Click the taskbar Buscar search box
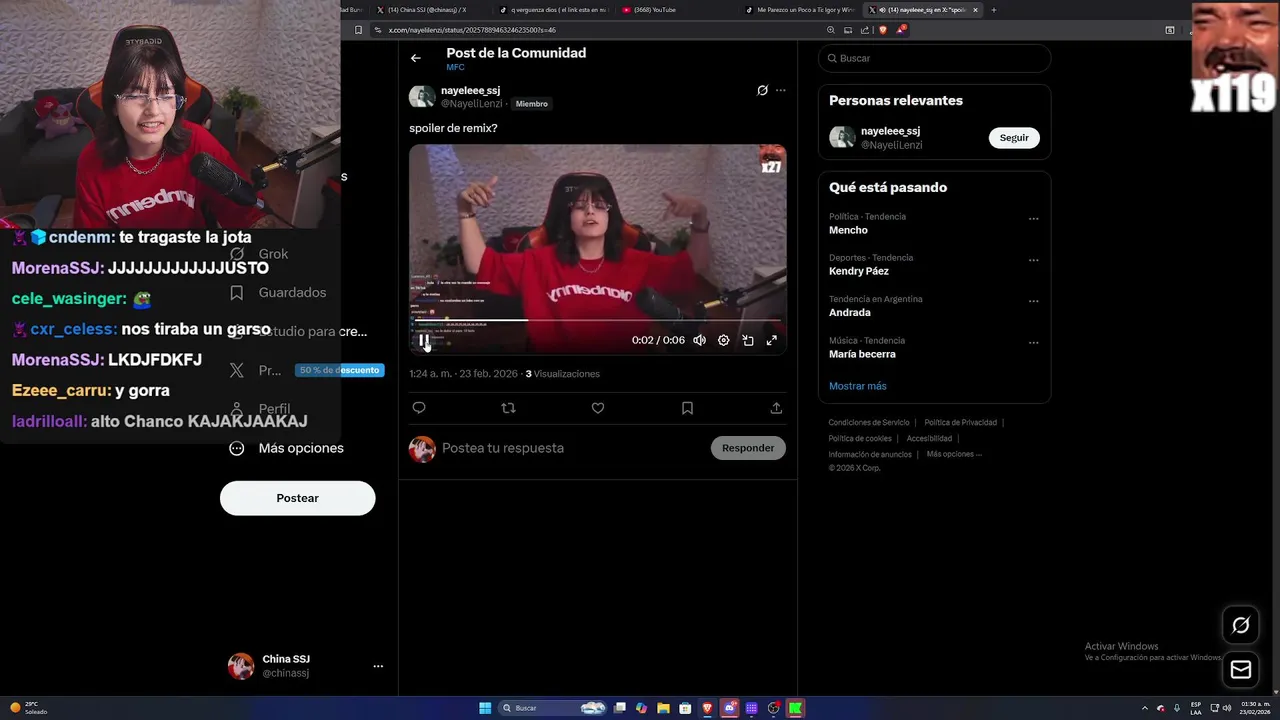 [x=553, y=708]
